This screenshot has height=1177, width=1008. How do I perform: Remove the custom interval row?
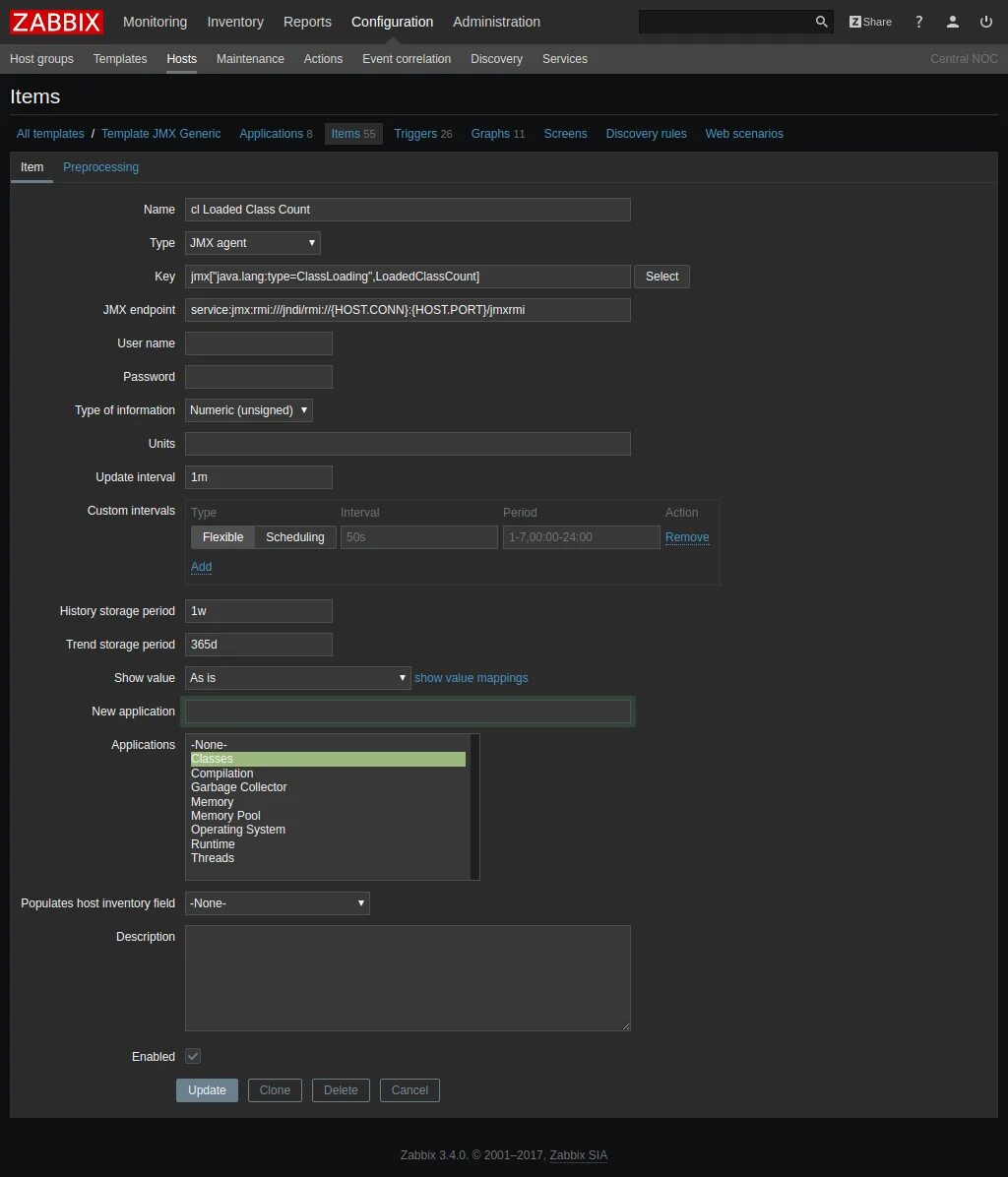click(x=687, y=536)
